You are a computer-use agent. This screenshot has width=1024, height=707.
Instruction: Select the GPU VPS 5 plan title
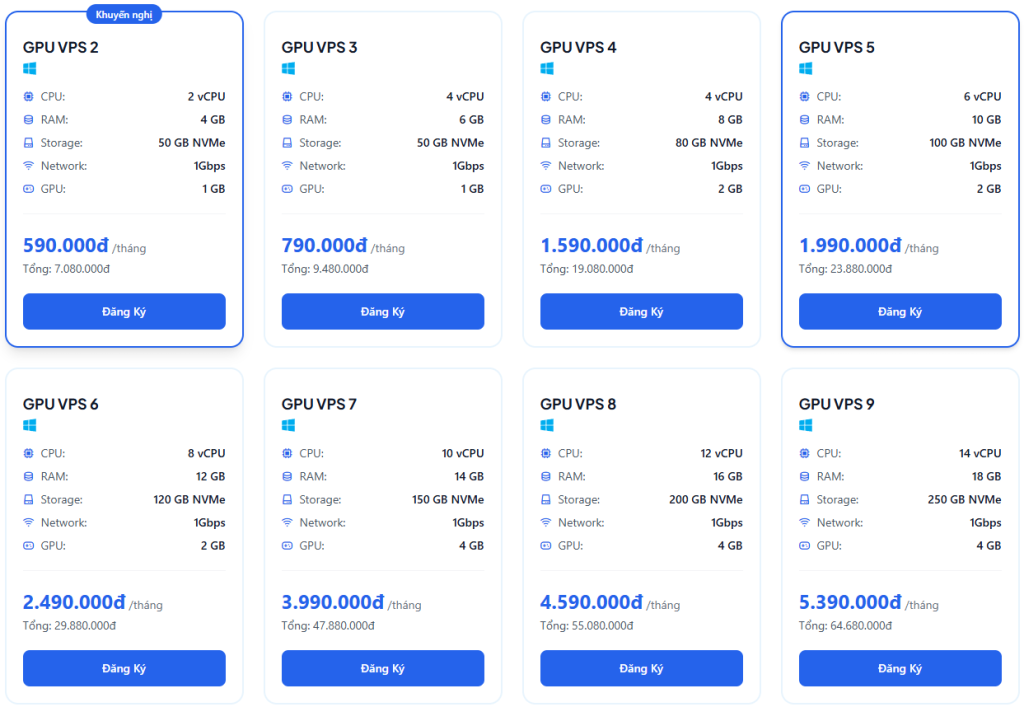point(836,47)
